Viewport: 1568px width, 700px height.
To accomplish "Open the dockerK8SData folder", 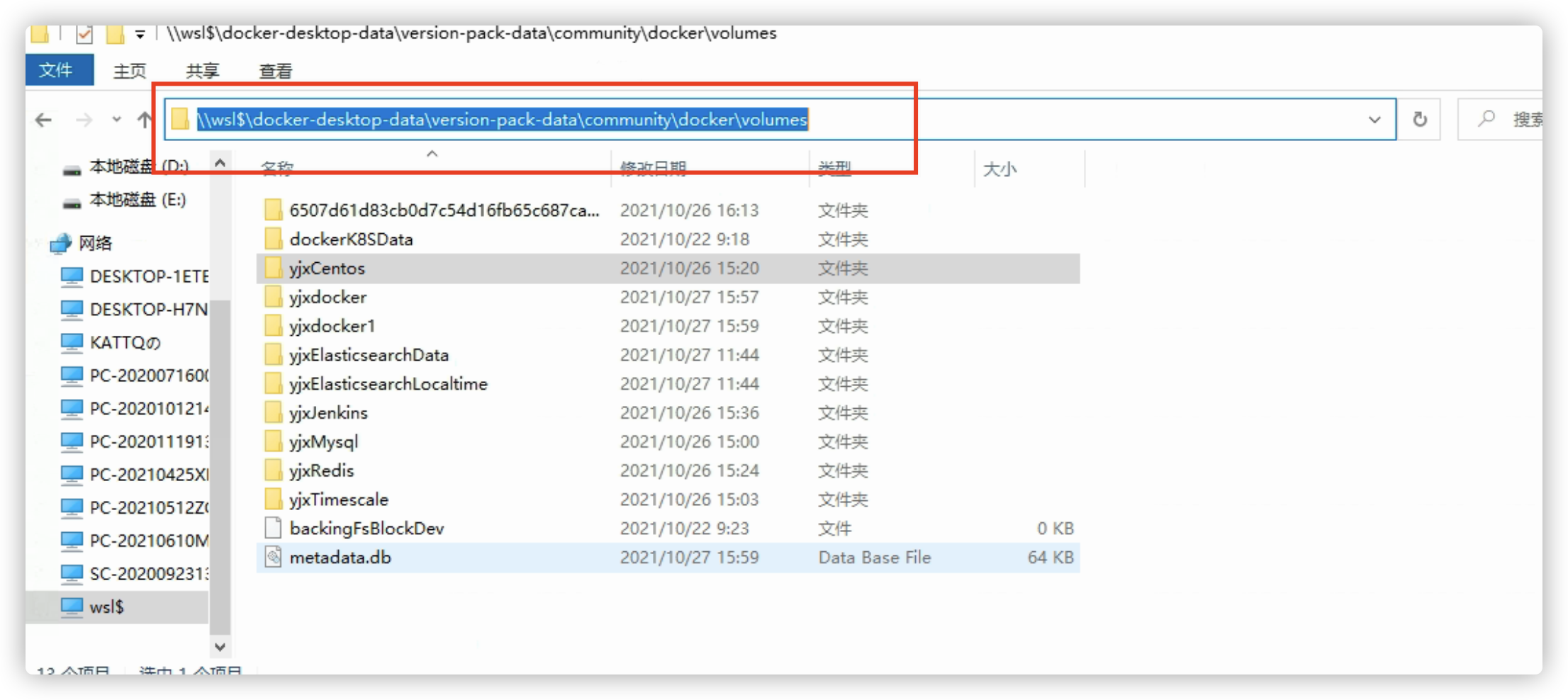I will coord(352,239).
